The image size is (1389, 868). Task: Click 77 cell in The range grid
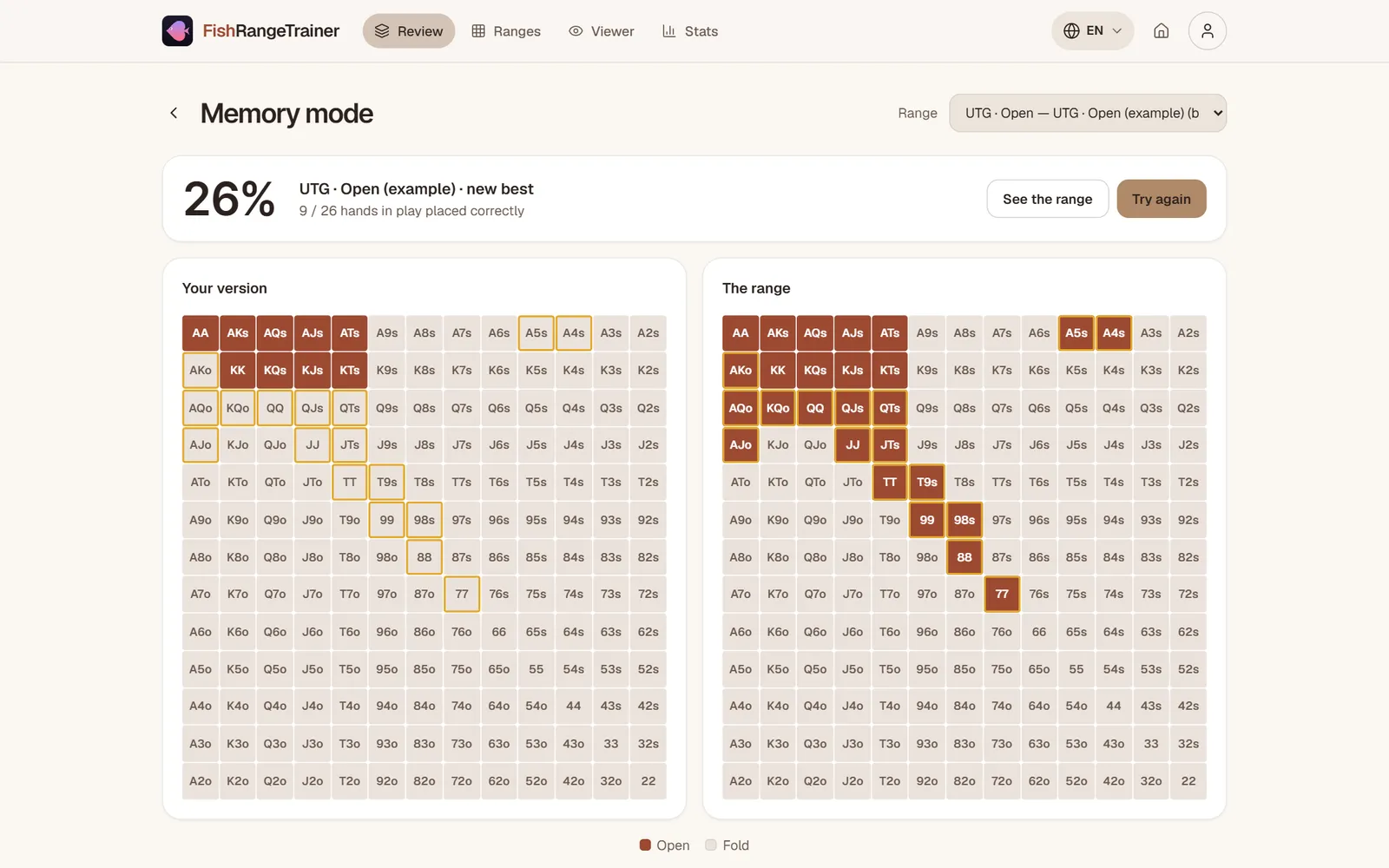coord(1002,595)
